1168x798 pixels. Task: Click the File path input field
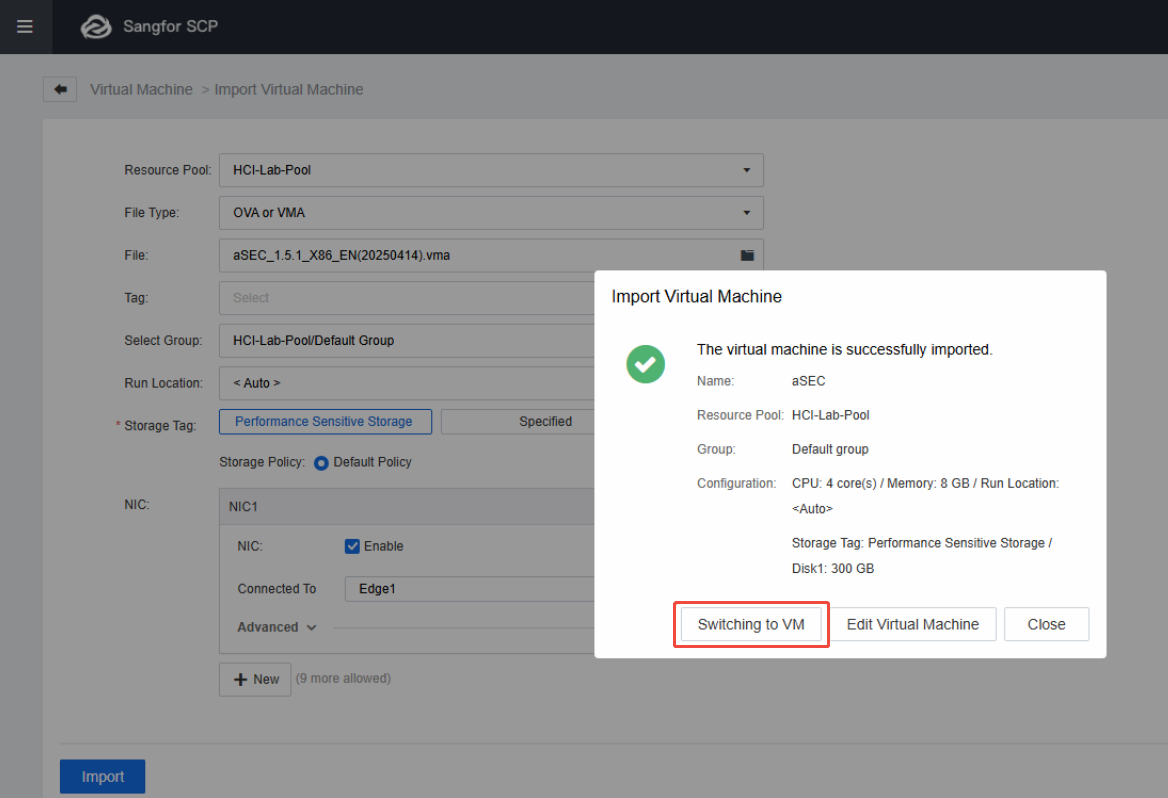pos(491,256)
